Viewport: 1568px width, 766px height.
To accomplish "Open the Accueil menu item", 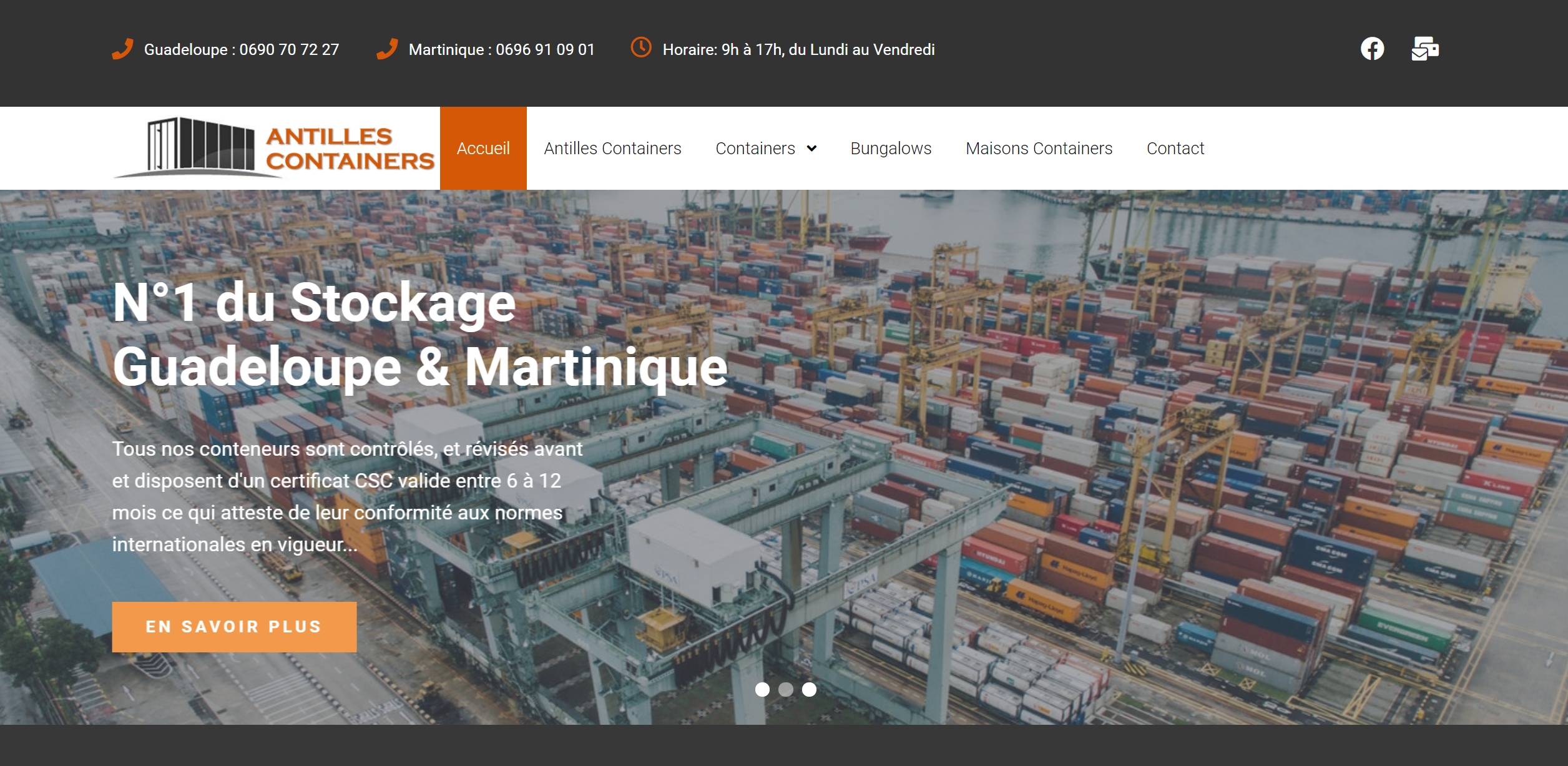I will click(483, 148).
